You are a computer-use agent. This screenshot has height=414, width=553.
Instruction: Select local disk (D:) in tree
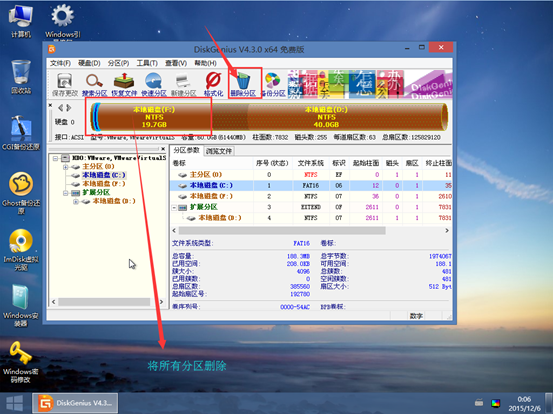114,201
